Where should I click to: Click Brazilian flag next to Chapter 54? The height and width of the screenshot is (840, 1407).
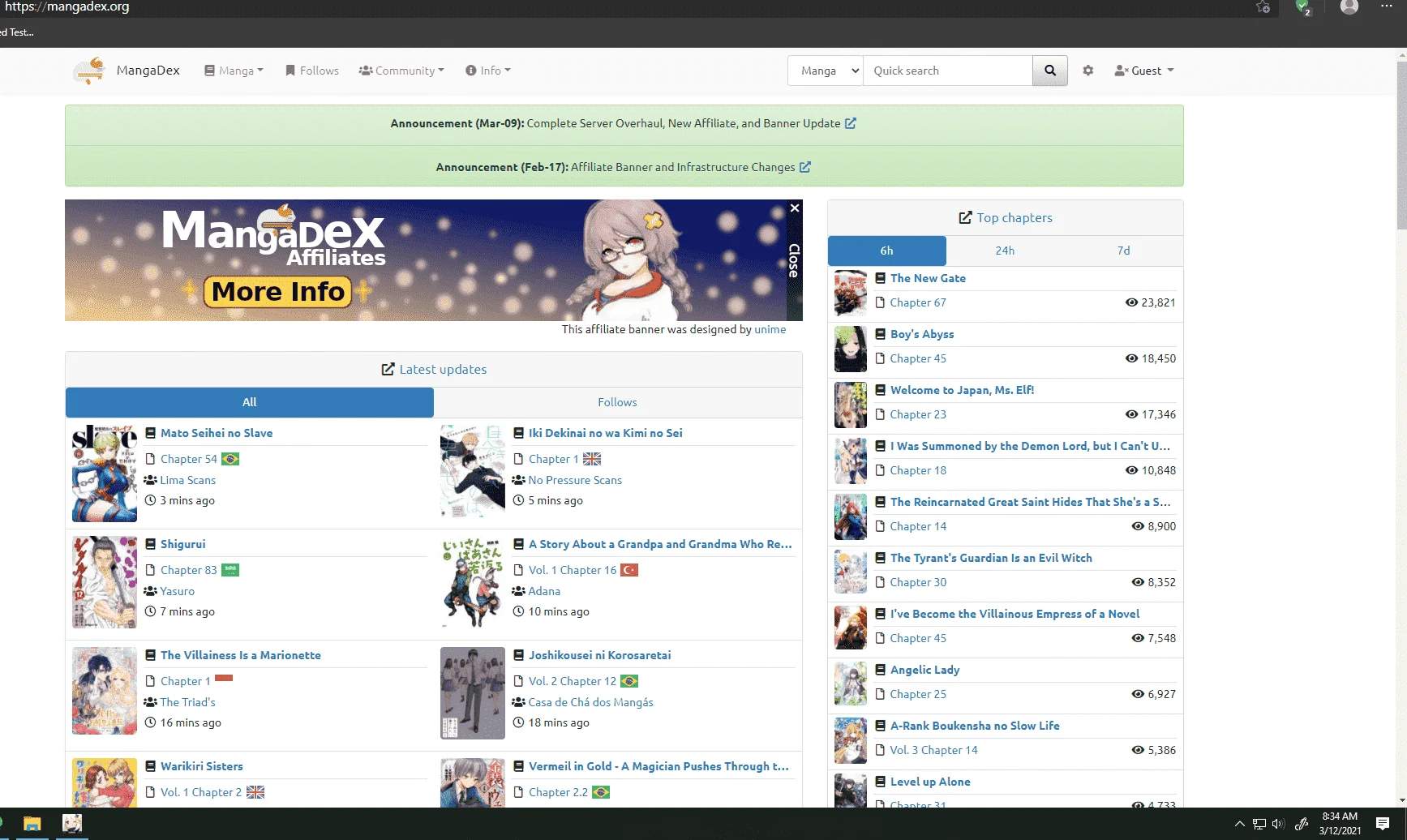(230, 459)
